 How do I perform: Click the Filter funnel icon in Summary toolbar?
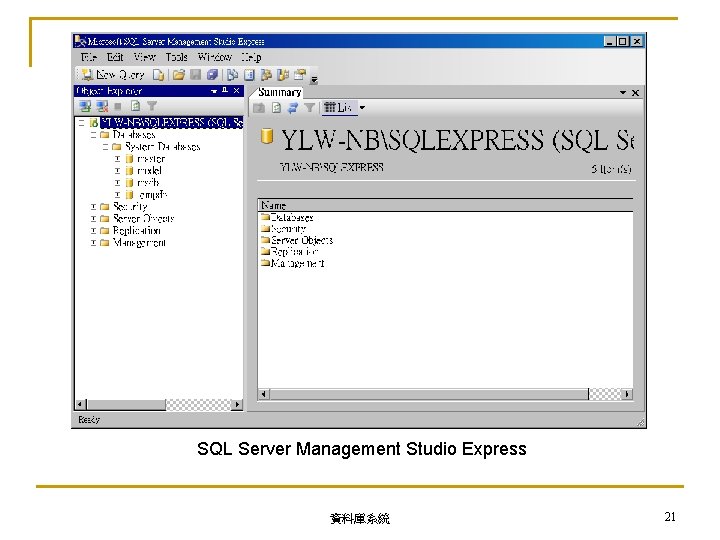[309, 108]
